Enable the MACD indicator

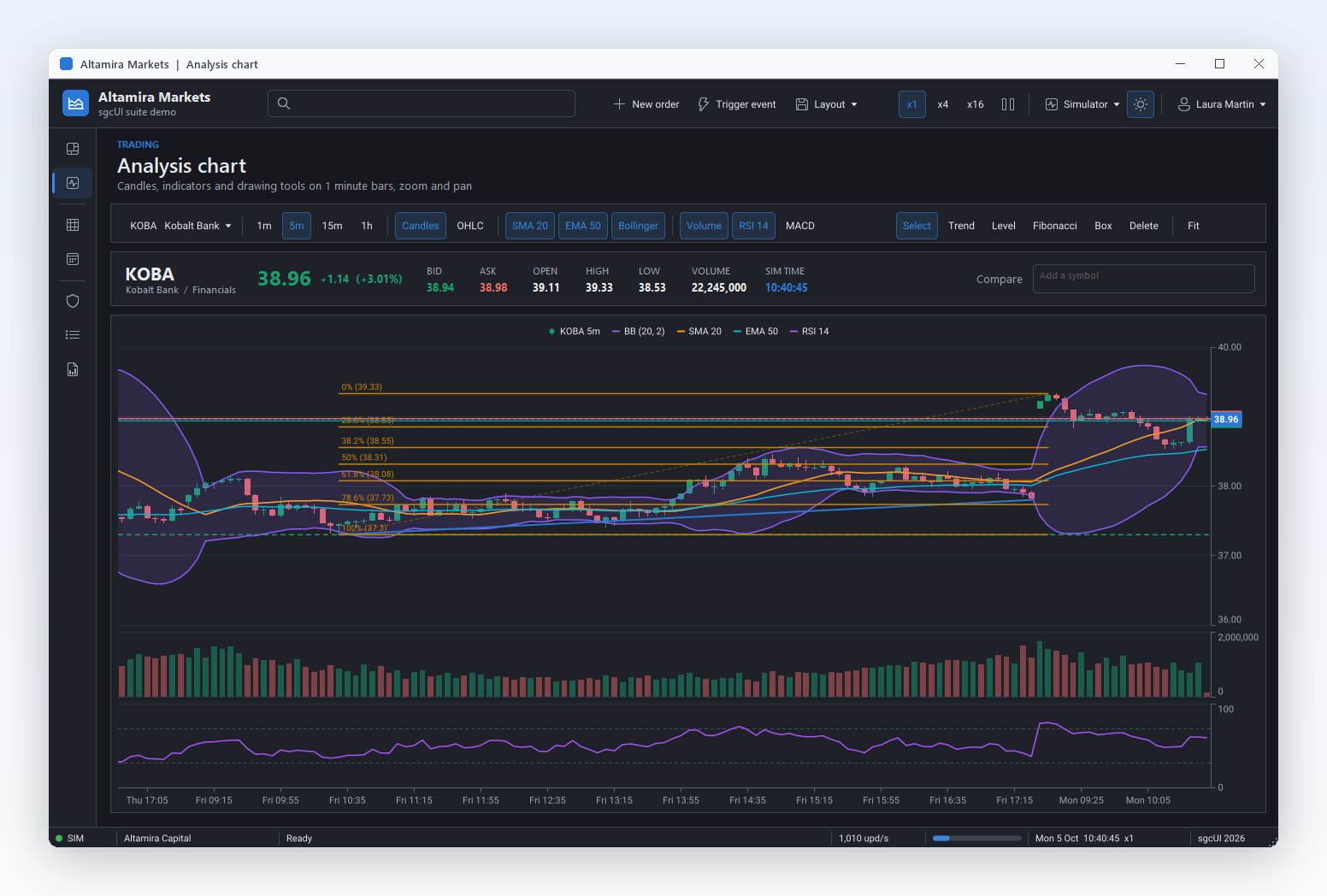(x=800, y=226)
